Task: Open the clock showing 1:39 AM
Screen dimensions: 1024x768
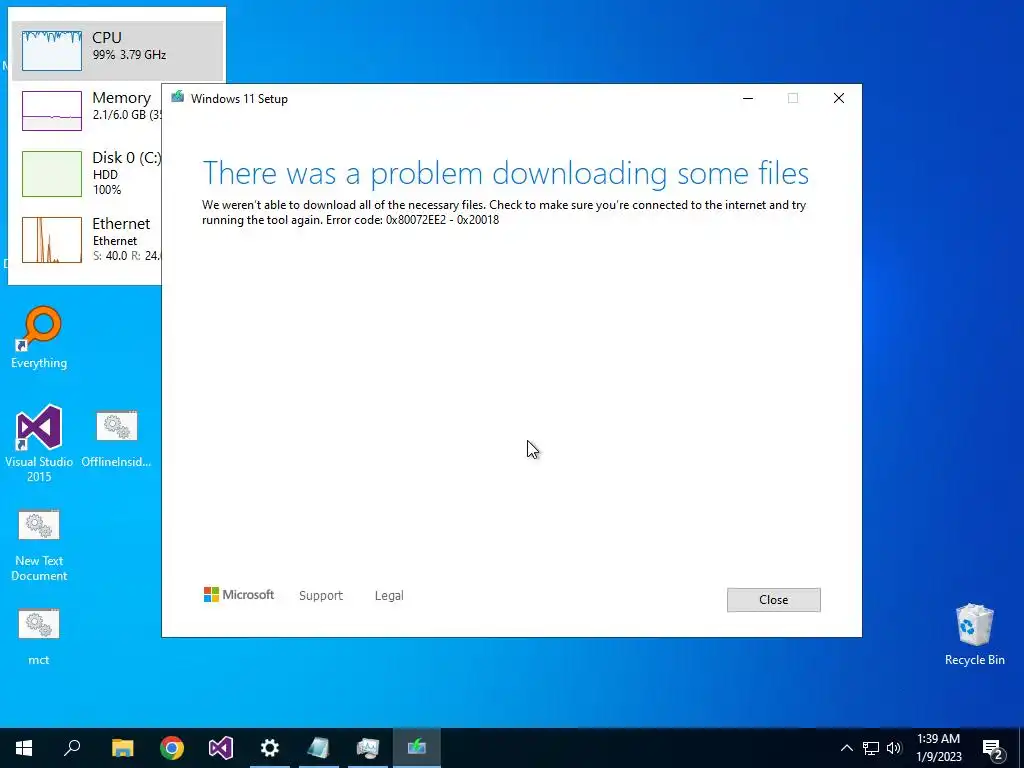Action: [x=938, y=748]
